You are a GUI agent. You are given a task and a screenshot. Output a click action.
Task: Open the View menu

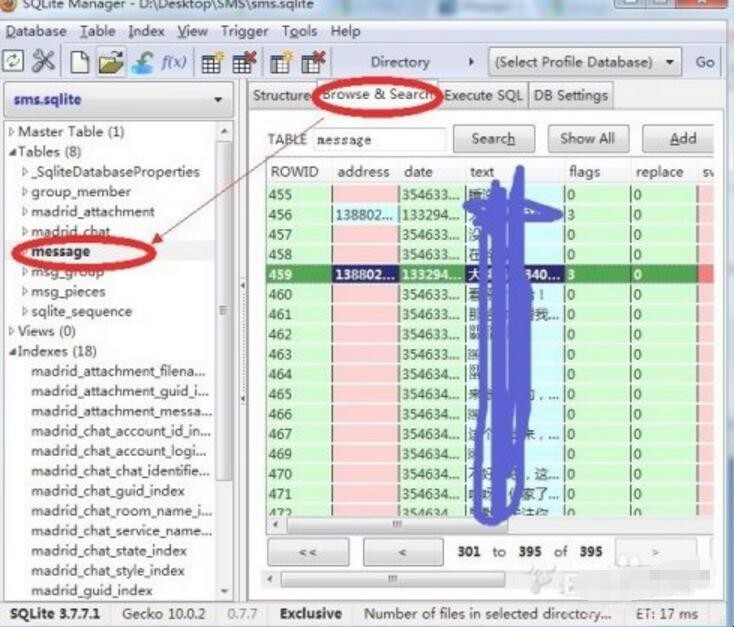point(192,31)
